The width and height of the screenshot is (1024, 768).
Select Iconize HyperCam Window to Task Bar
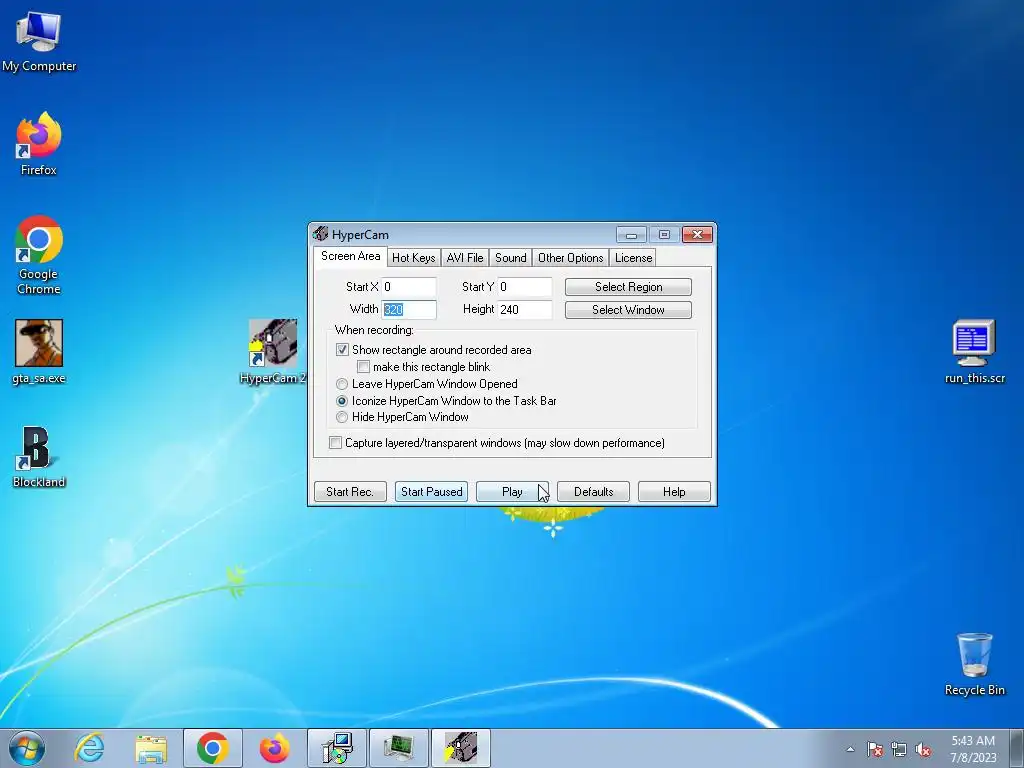click(342, 401)
